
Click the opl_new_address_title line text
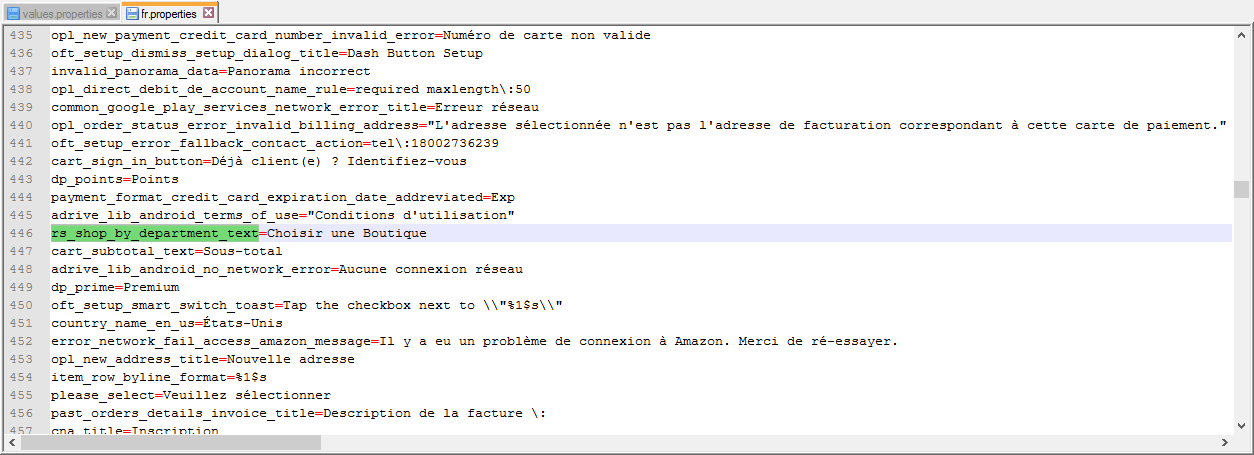click(x=202, y=359)
